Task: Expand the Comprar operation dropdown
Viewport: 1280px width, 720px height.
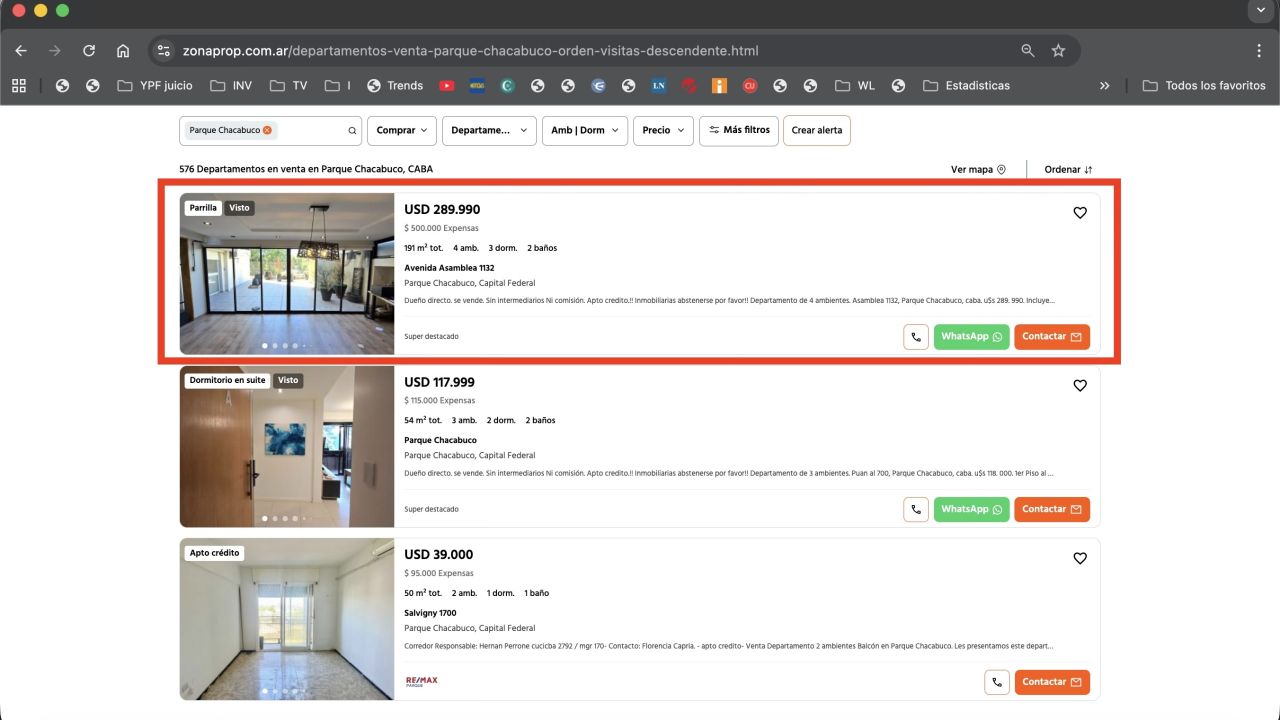Action: (x=403, y=130)
